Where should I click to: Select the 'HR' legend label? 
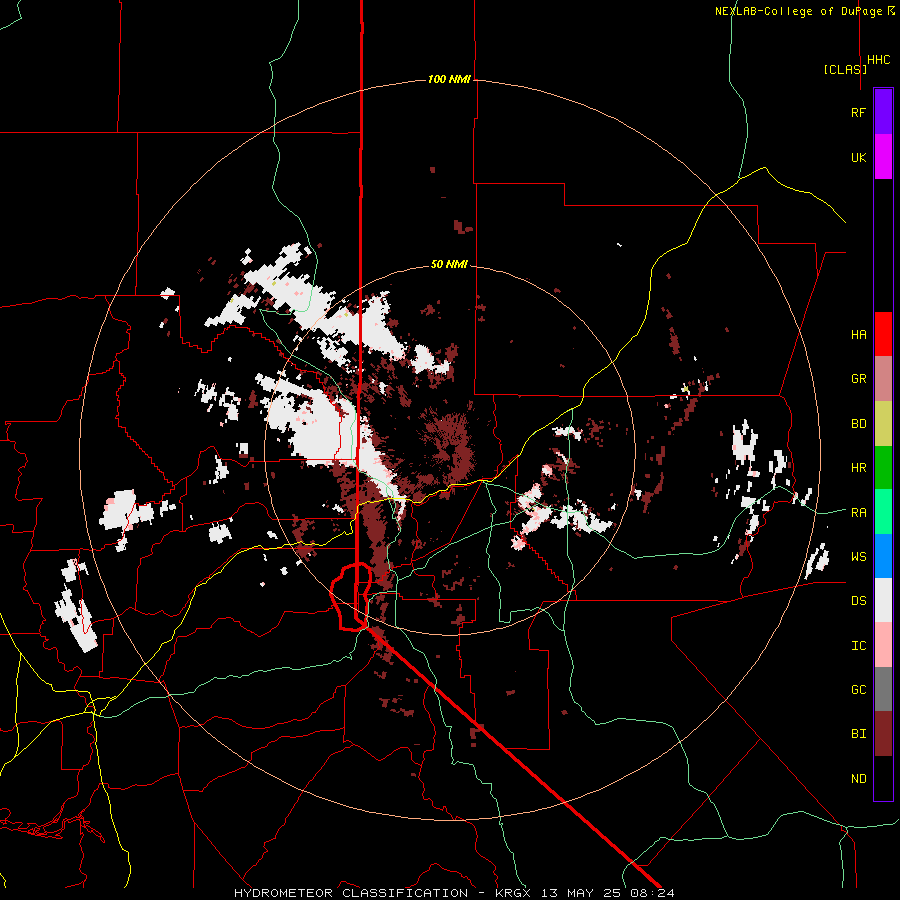coord(858,468)
